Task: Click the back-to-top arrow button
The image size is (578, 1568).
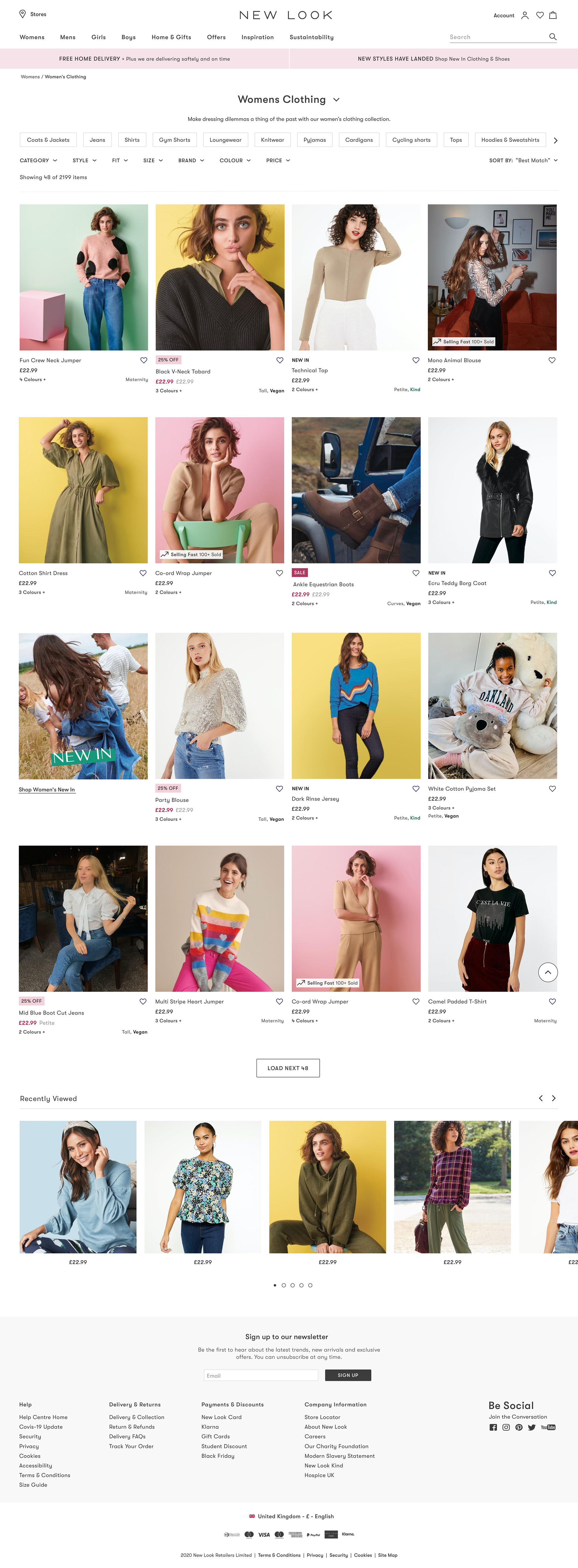Action: pos(548,972)
